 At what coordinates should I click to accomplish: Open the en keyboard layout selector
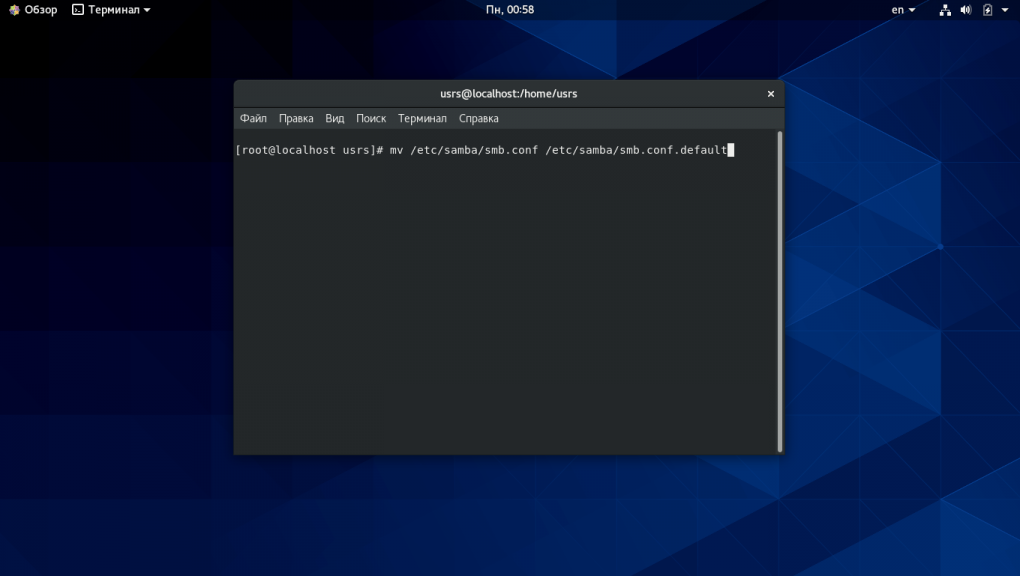tap(903, 10)
